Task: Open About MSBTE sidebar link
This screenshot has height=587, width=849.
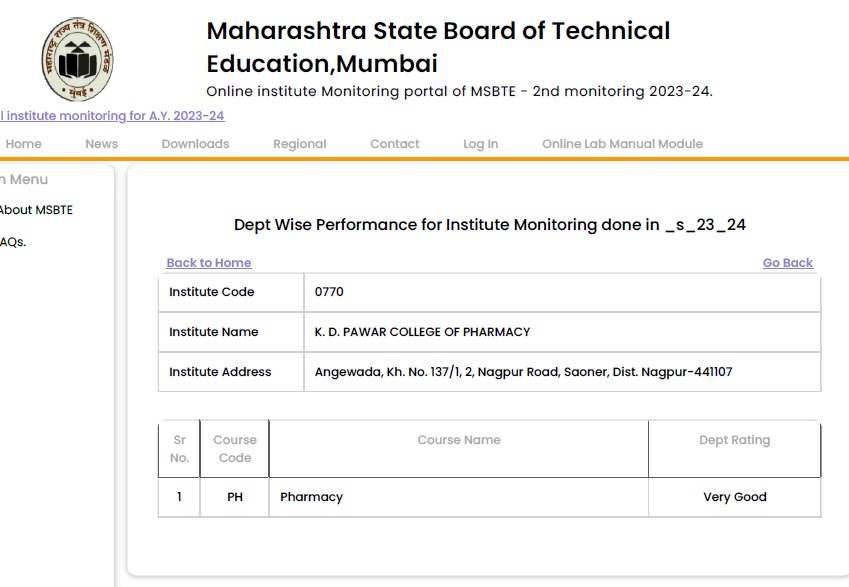Action: [37, 210]
